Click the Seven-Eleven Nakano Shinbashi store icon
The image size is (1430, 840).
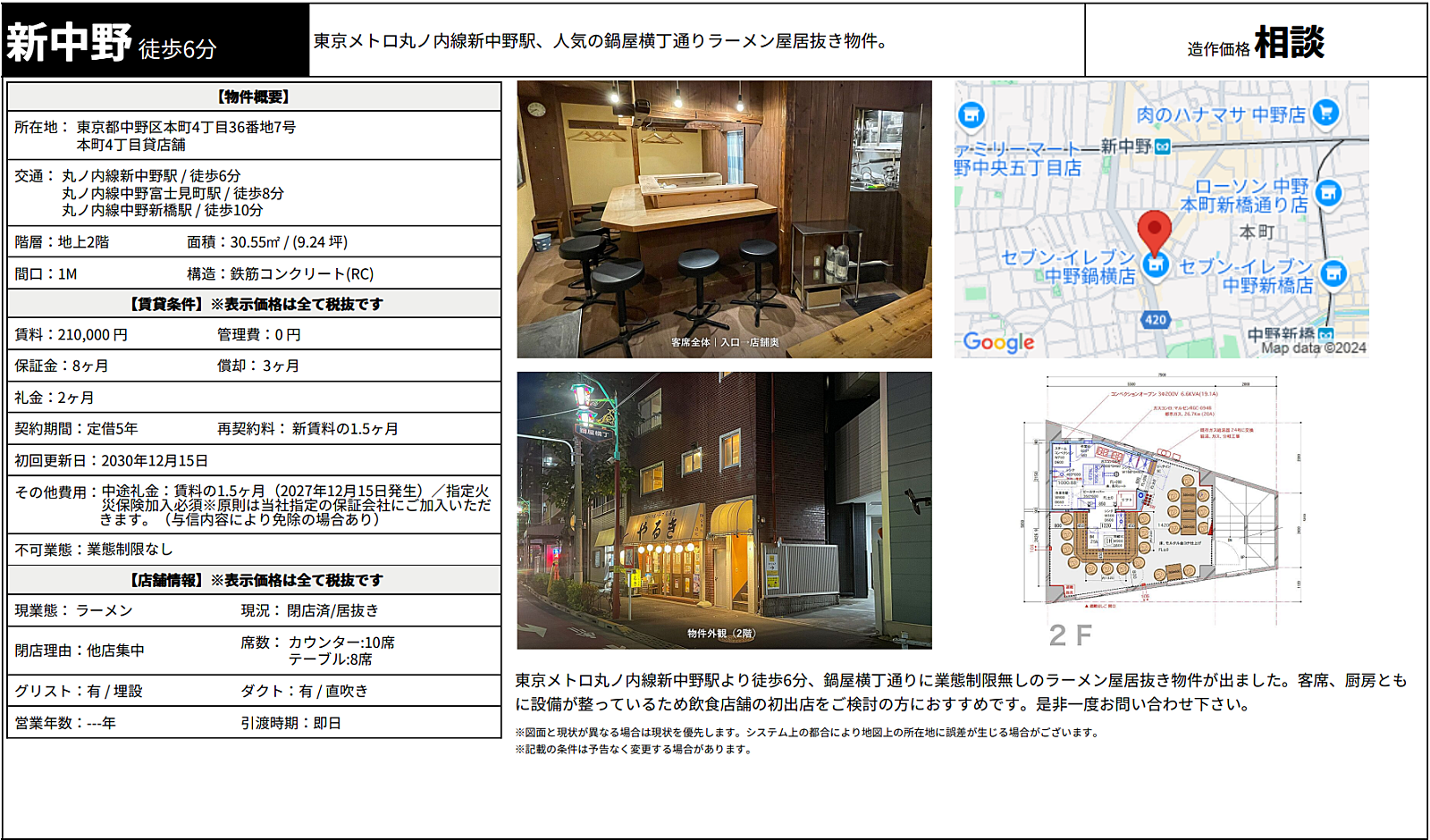click(1333, 273)
